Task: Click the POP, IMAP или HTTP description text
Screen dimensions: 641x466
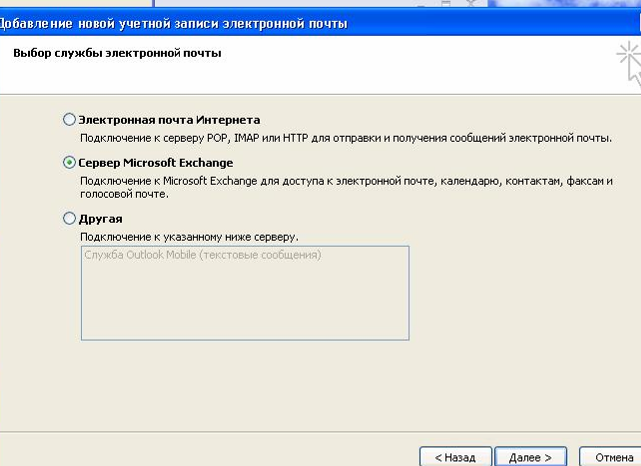Action: click(x=346, y=138)
